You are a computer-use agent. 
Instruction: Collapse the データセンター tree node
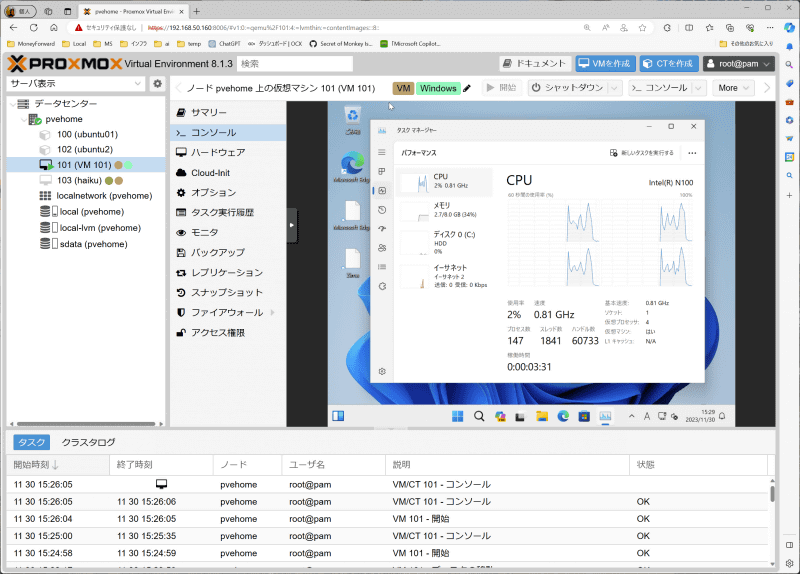12,104
